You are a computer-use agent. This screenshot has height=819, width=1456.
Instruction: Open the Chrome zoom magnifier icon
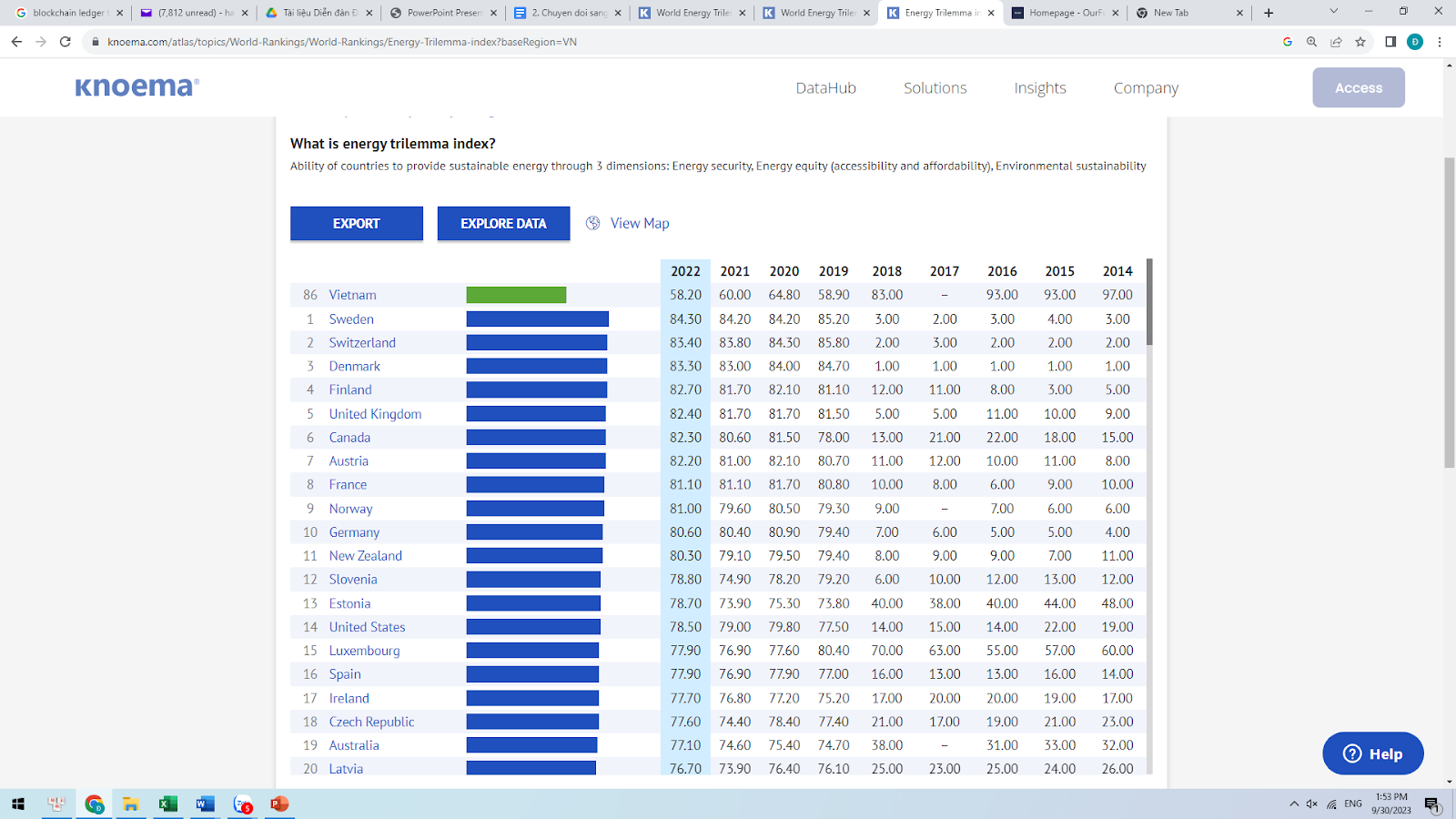[x=1311, y=42]
